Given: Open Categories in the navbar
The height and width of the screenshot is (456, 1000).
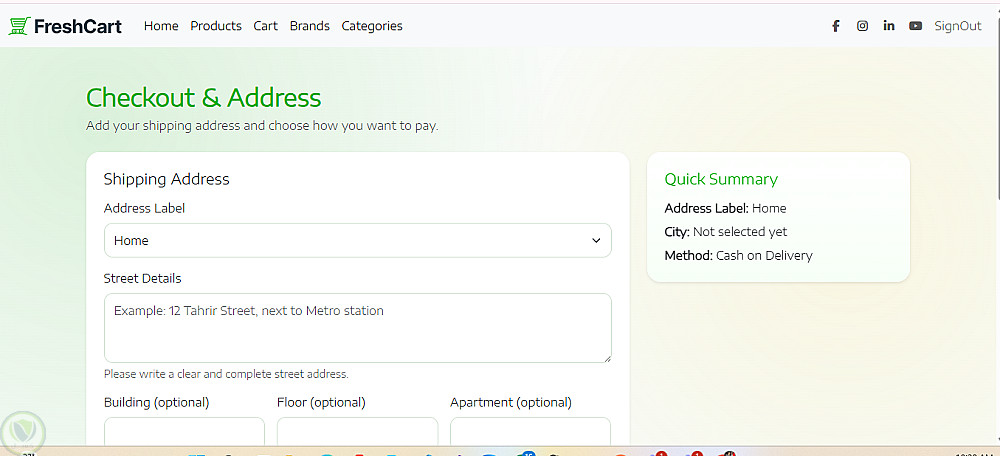Looking at the screenshot, I should [x=372, y=26].
